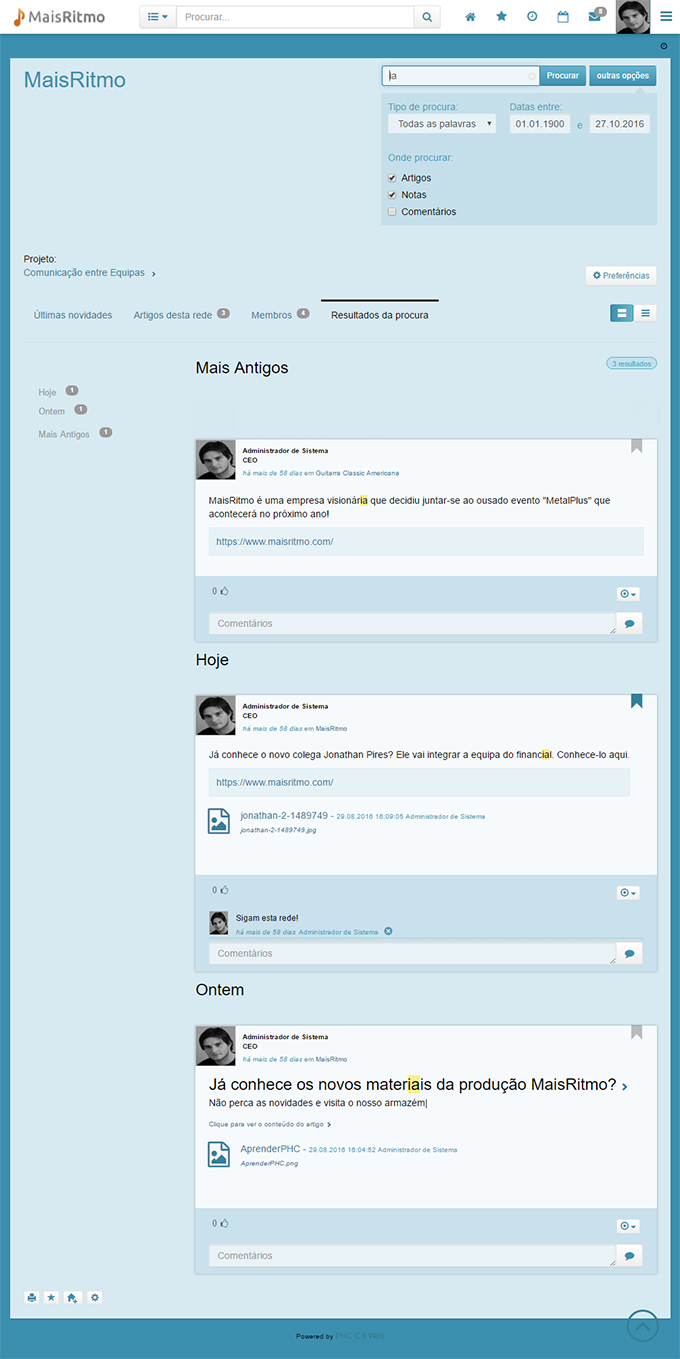Open the 'Todas as palavras' search type dropdown

point(442,124)
